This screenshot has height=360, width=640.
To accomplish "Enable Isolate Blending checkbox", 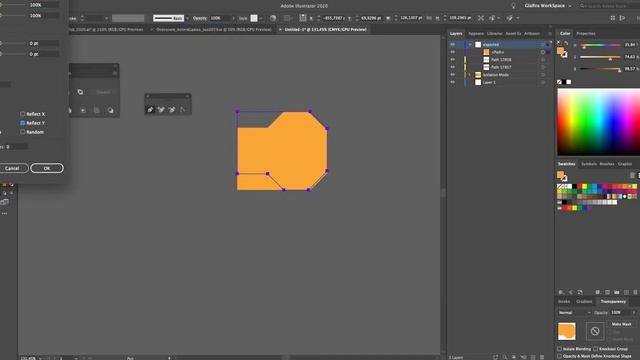I will 560,349.
